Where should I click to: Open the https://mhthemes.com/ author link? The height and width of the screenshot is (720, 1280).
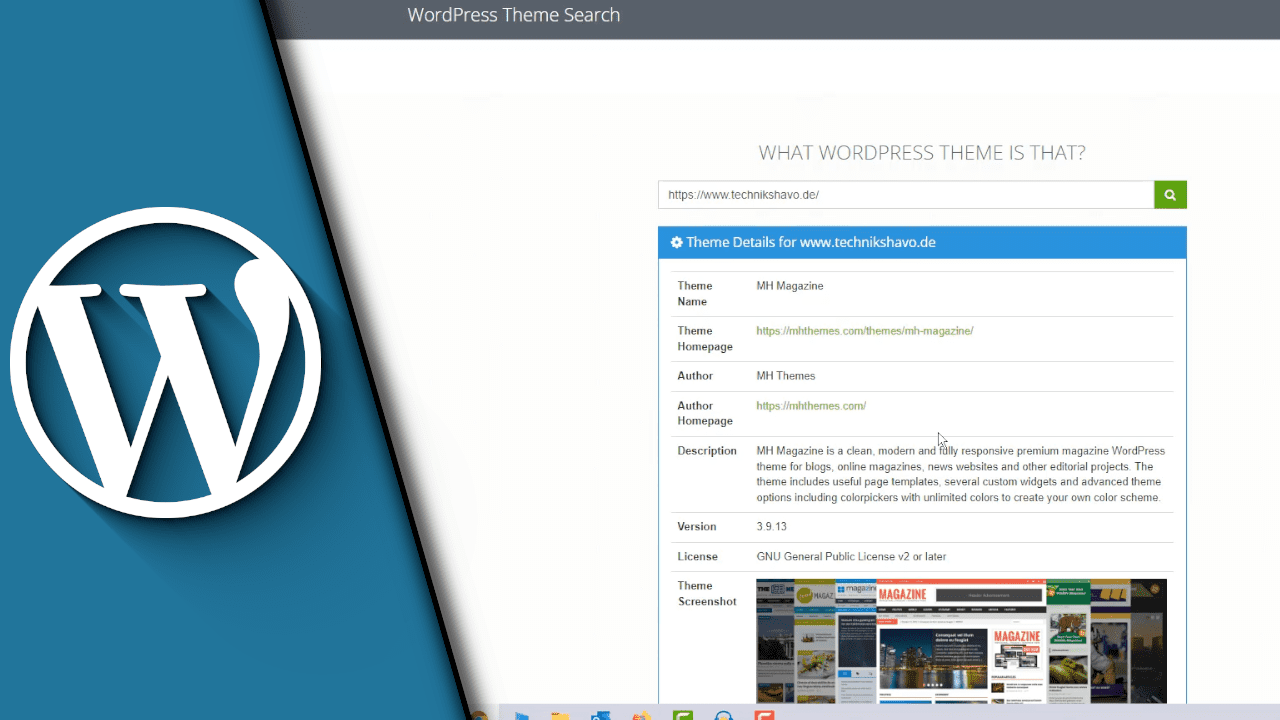click(811, 406)
